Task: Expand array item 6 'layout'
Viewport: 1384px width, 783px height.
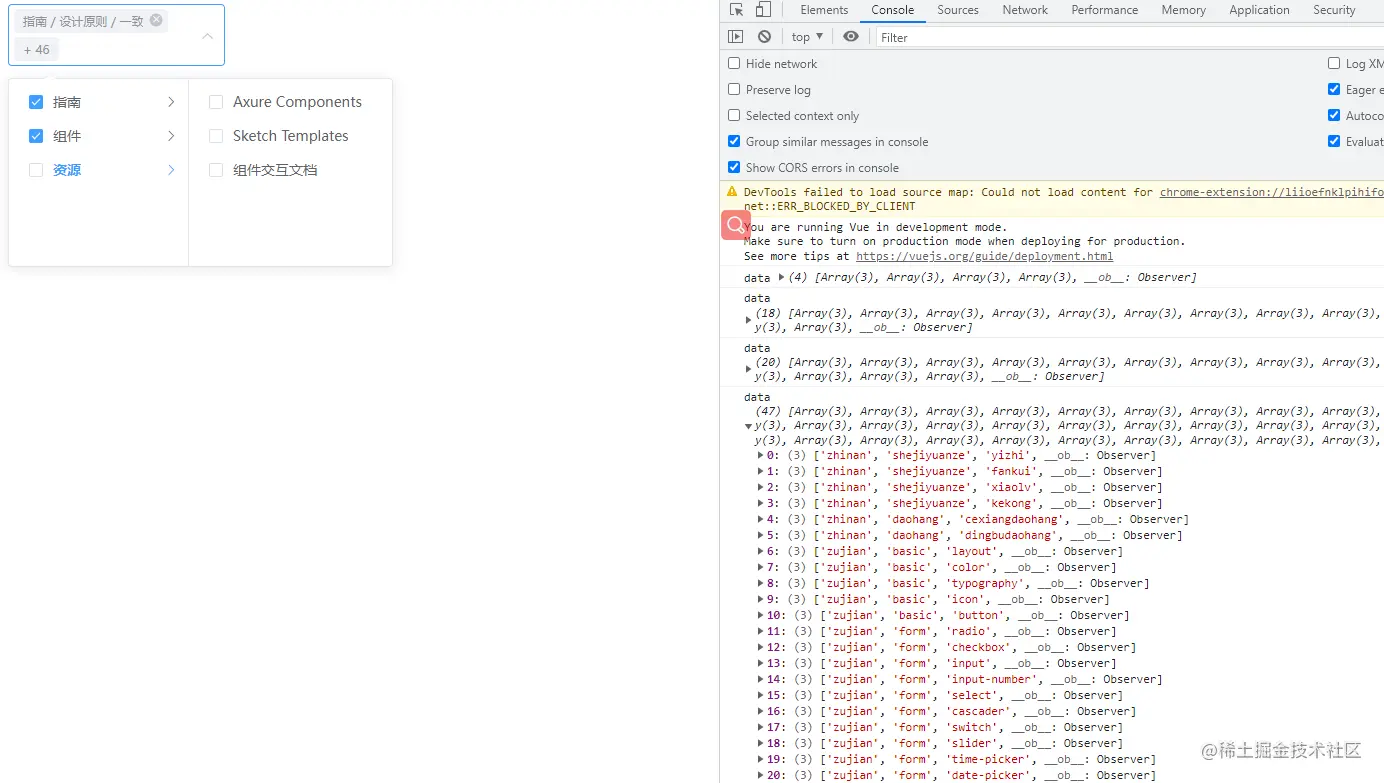Action: (x=761, y=551)
